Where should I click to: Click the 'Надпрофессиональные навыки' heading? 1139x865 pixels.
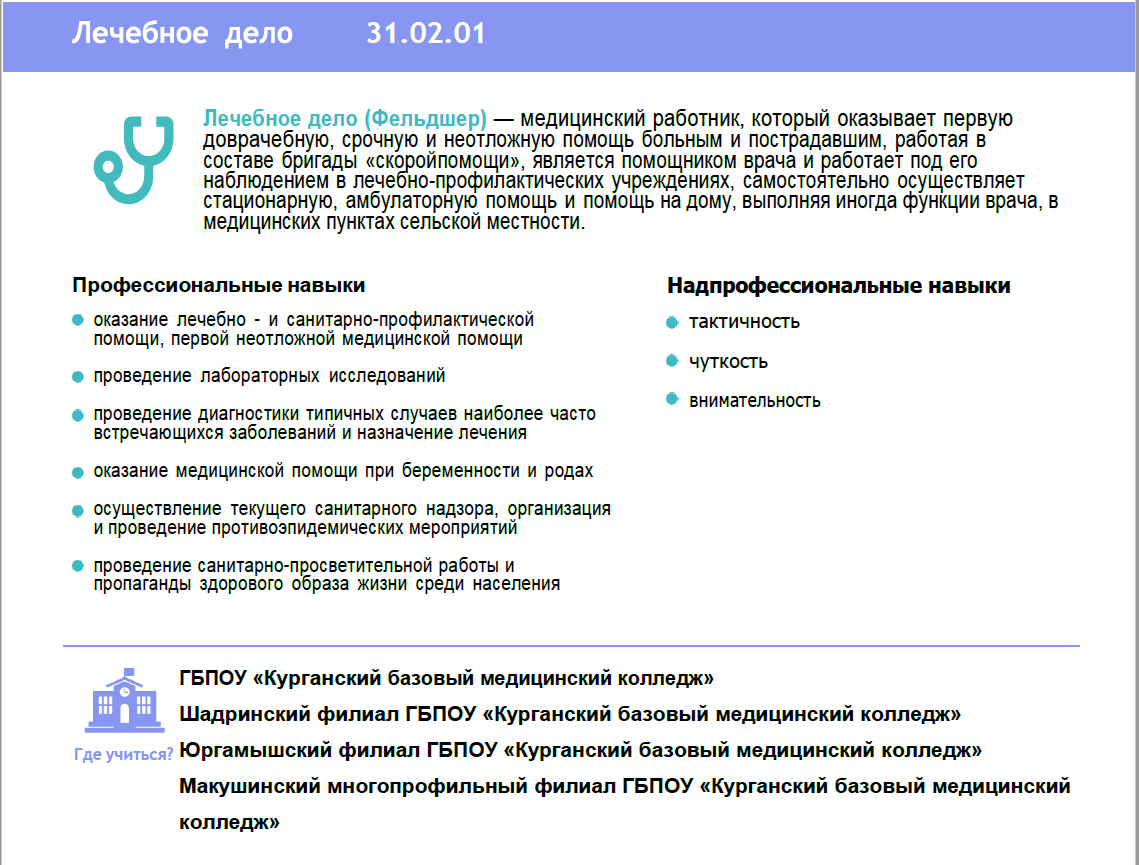pos(839,285)
